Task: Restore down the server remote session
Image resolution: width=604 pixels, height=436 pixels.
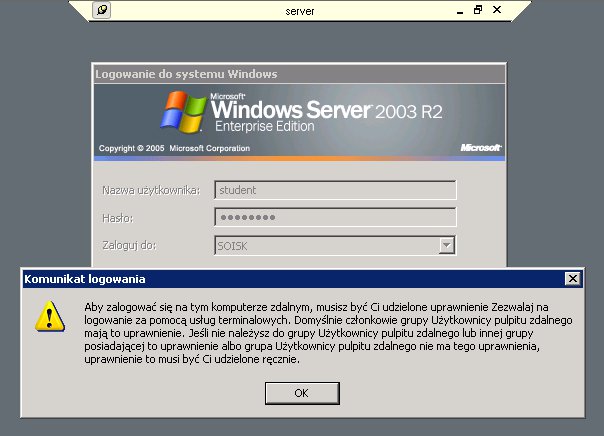Action: (x=478, y=10)
